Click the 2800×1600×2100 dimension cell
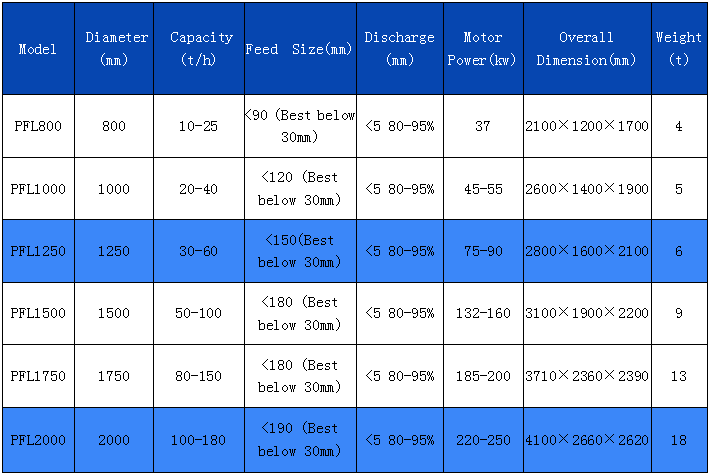 coord(586,251)
